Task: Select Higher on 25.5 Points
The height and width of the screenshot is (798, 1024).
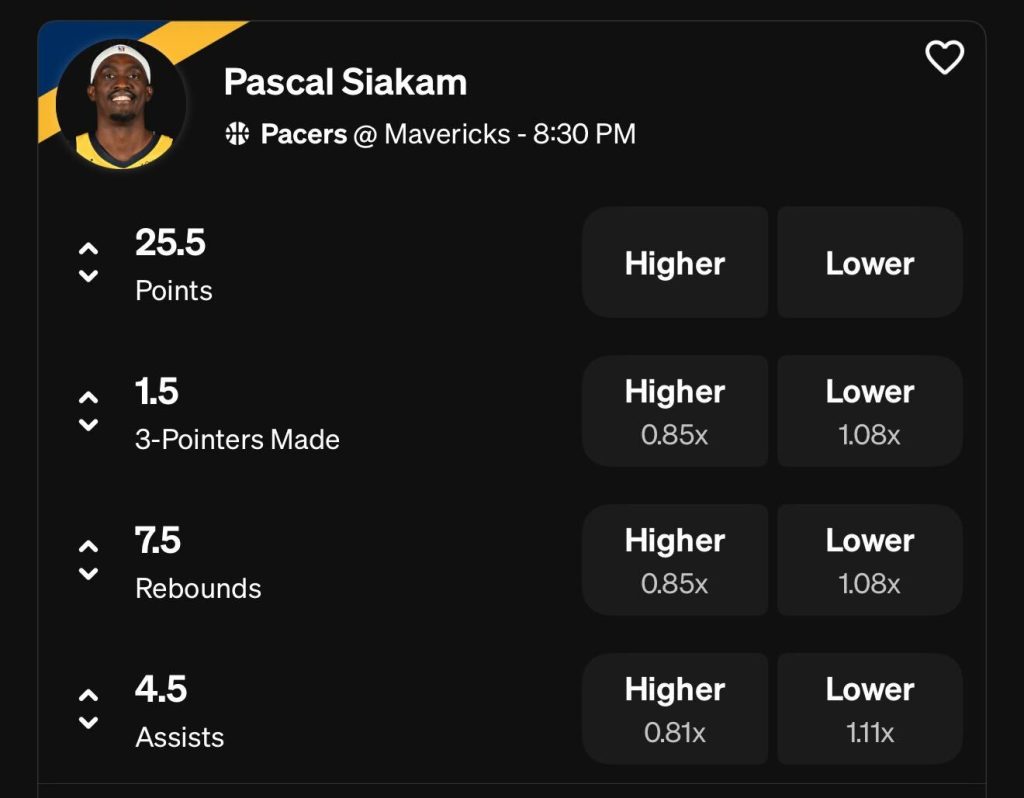Action: pyautogui.click(x=675, y=263)
